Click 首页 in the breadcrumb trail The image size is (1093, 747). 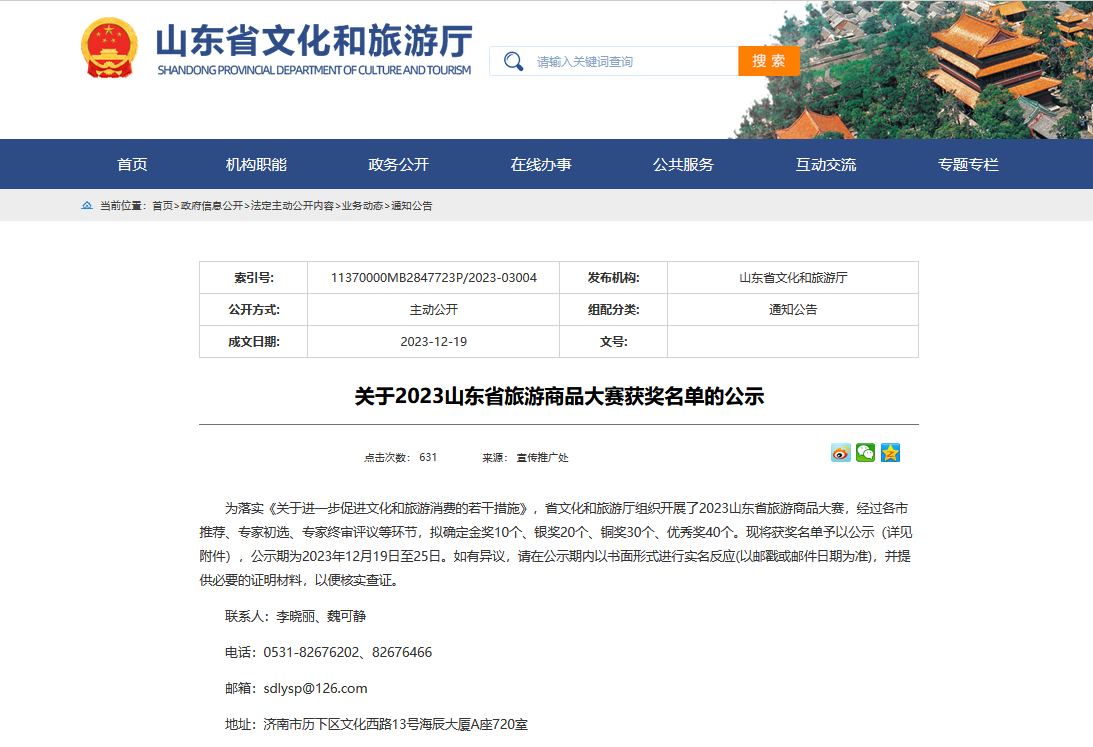coord(162,206)
